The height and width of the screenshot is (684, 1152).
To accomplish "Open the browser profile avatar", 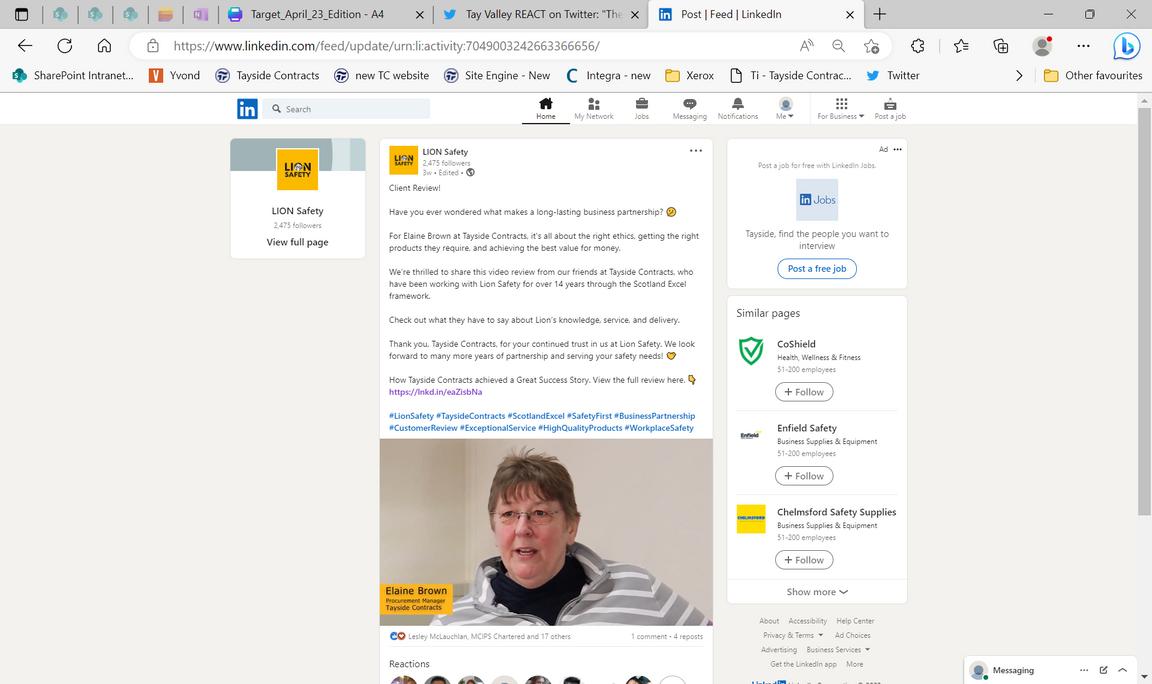I will [1042, 46].
